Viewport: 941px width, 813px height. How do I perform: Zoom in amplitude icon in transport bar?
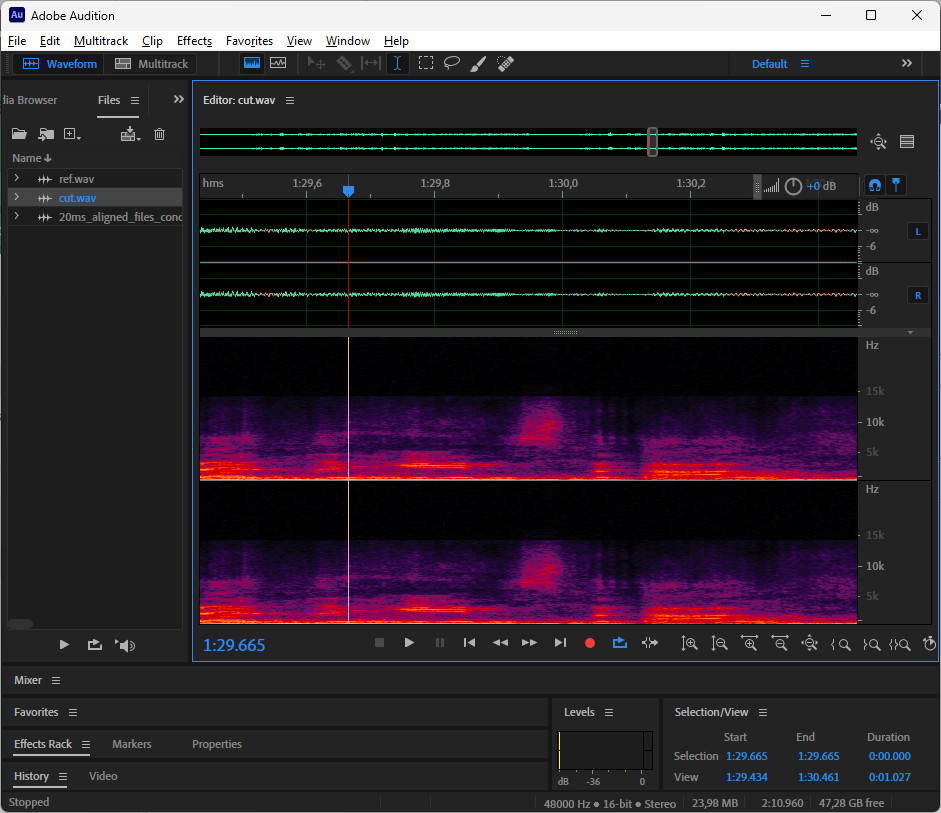689,644
